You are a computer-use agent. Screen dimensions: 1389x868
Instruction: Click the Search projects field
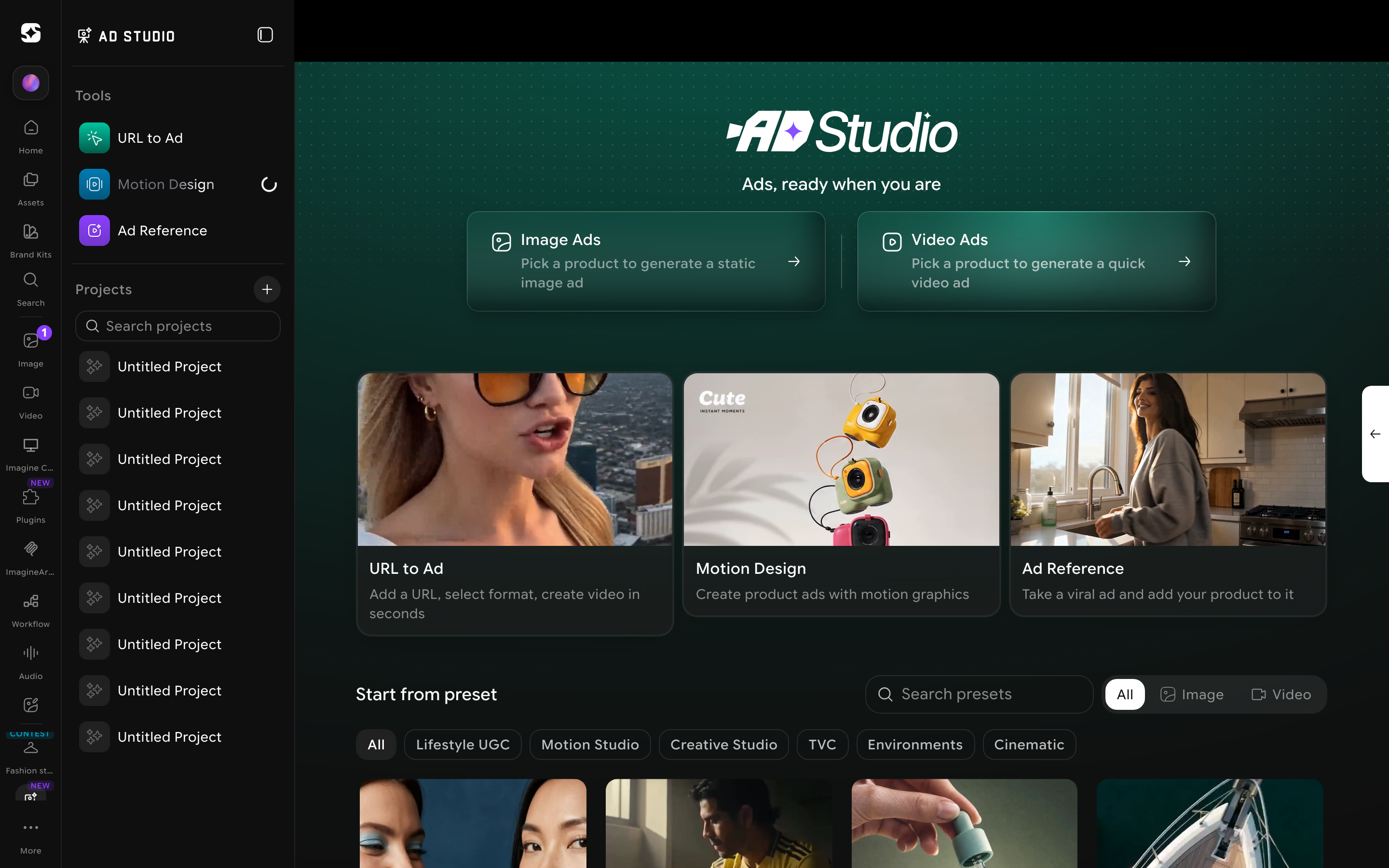pyautogui.click(x=178, y=326)
